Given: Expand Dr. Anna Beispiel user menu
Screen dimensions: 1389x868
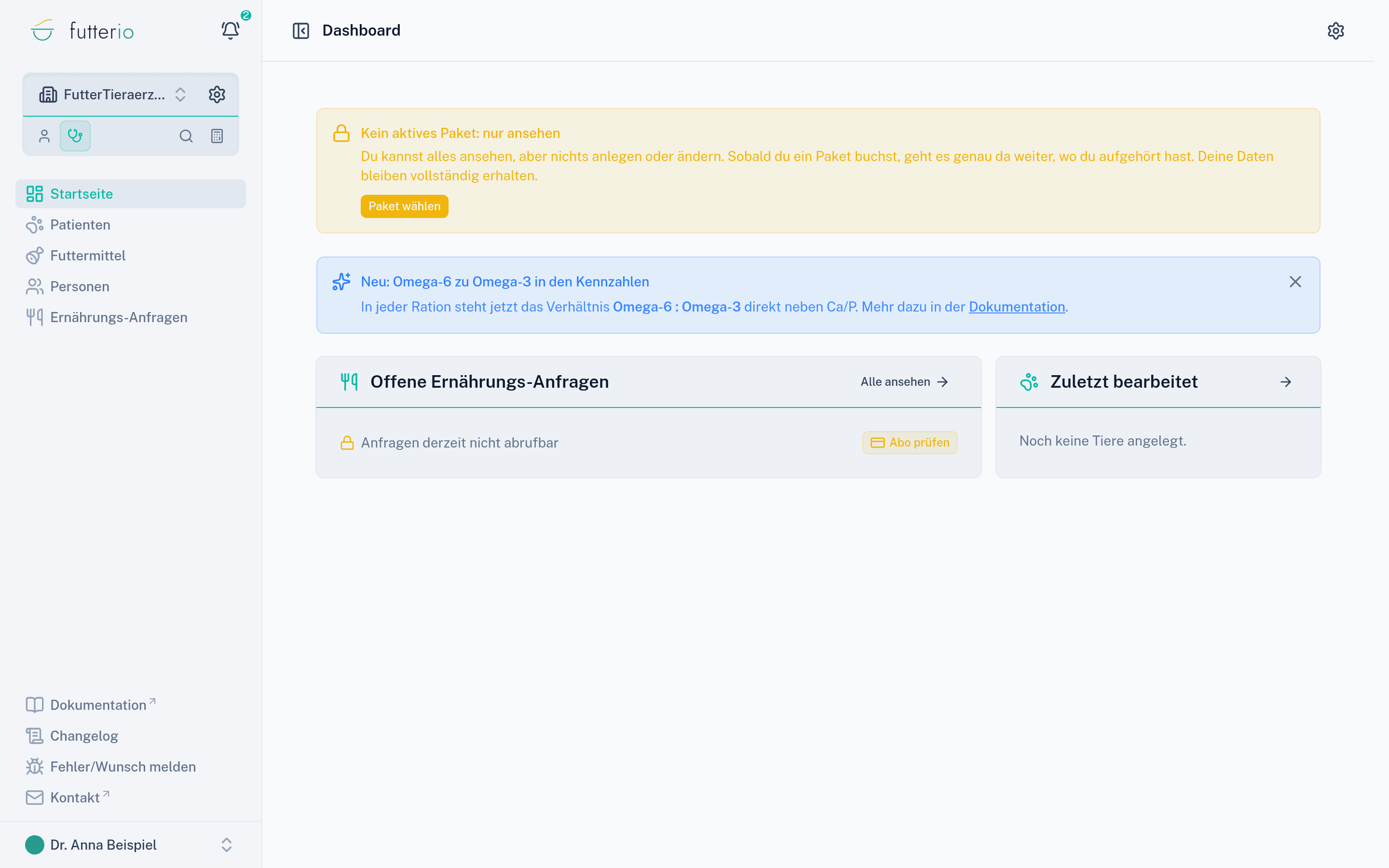Looking at the screenshot, I should pos(131,845).
